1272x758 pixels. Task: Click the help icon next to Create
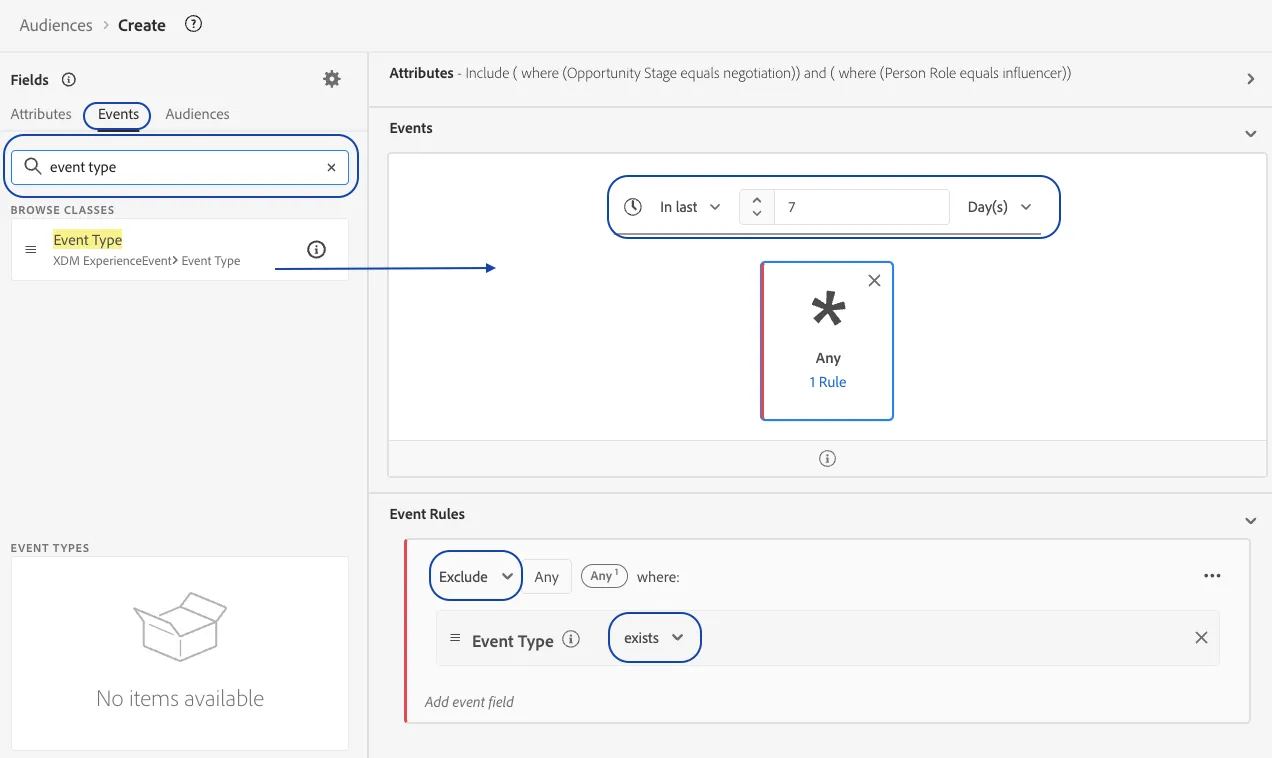click(194, 24)
